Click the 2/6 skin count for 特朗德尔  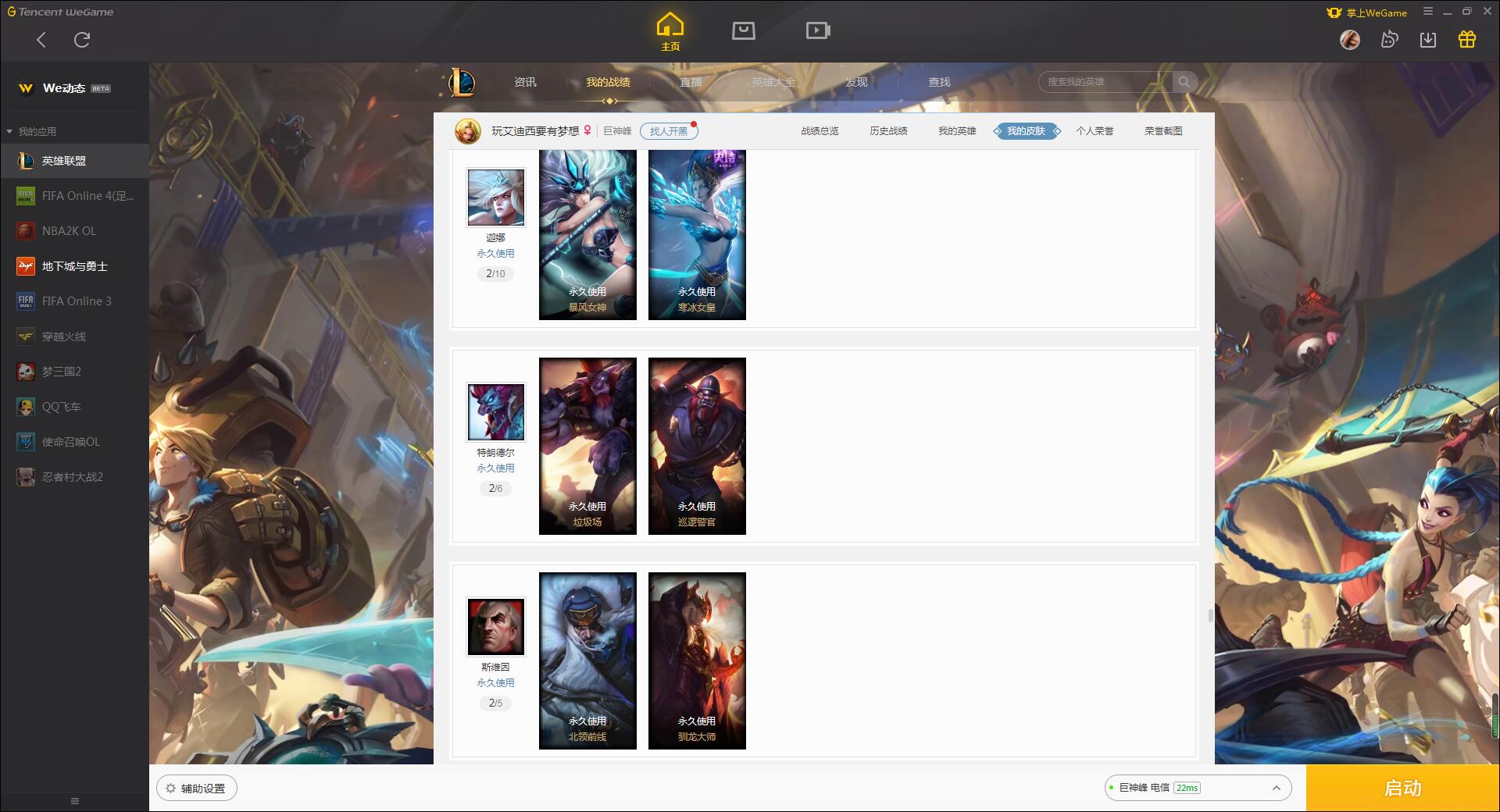tap(495, 489)
